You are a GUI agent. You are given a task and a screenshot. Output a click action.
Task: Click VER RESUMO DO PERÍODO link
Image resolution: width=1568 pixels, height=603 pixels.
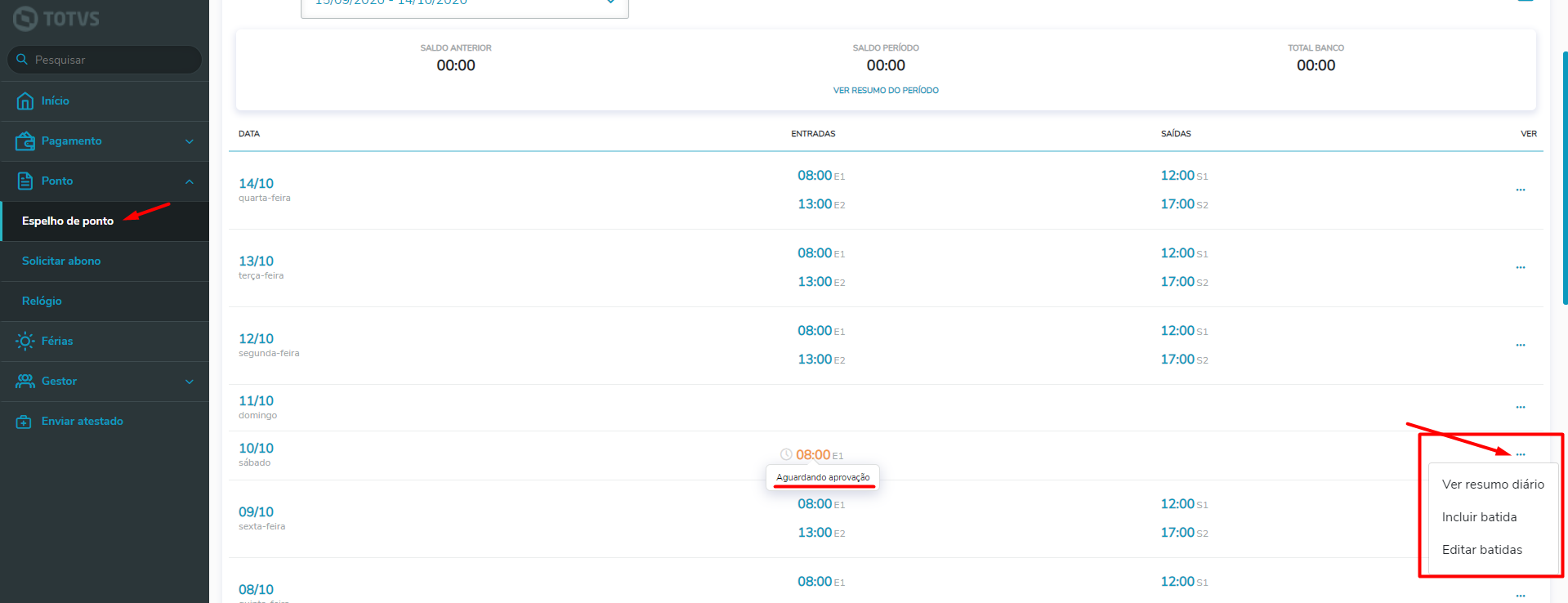coord(886,91)
